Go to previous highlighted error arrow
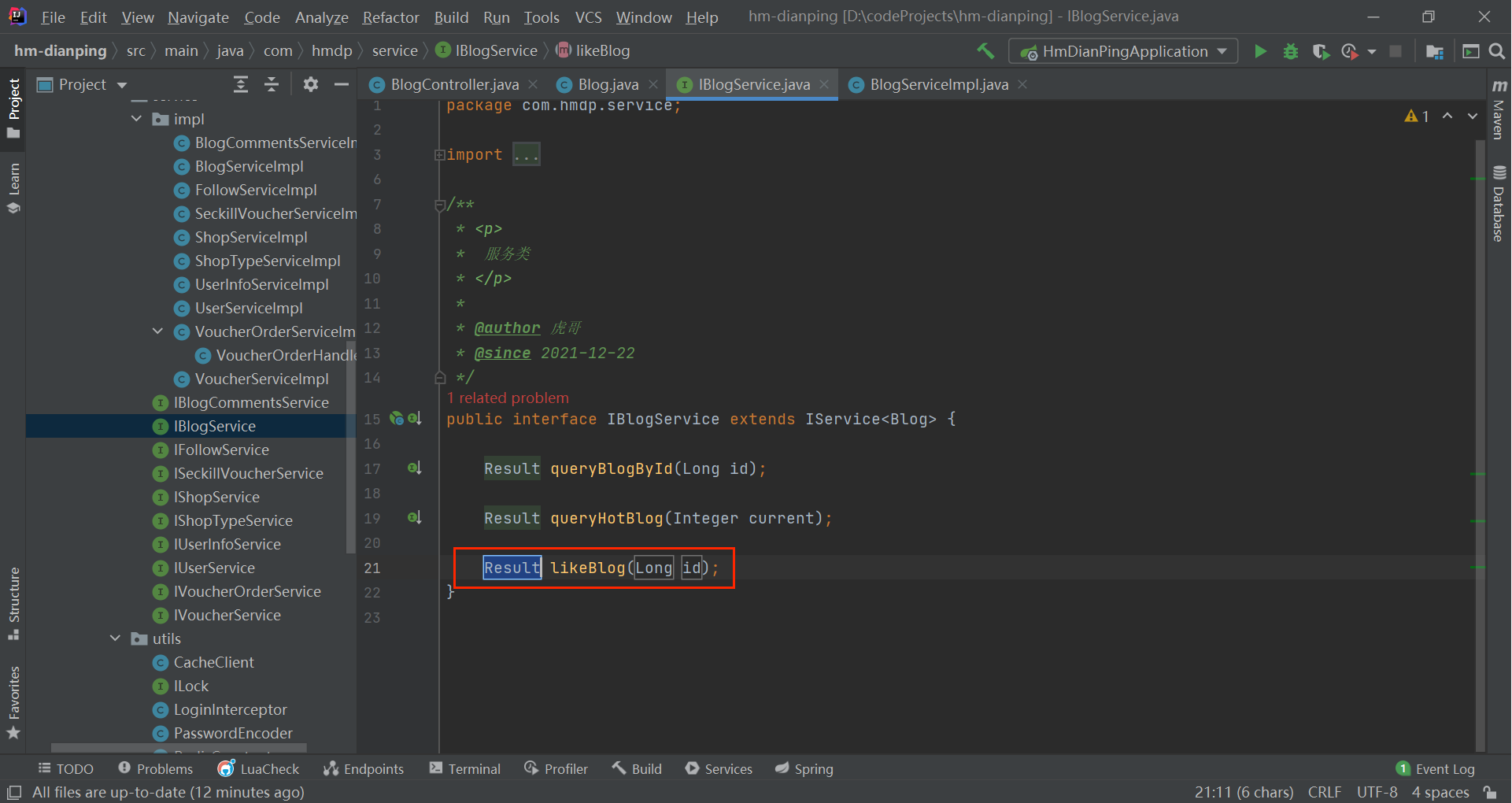 click(x=1447, y=116)
